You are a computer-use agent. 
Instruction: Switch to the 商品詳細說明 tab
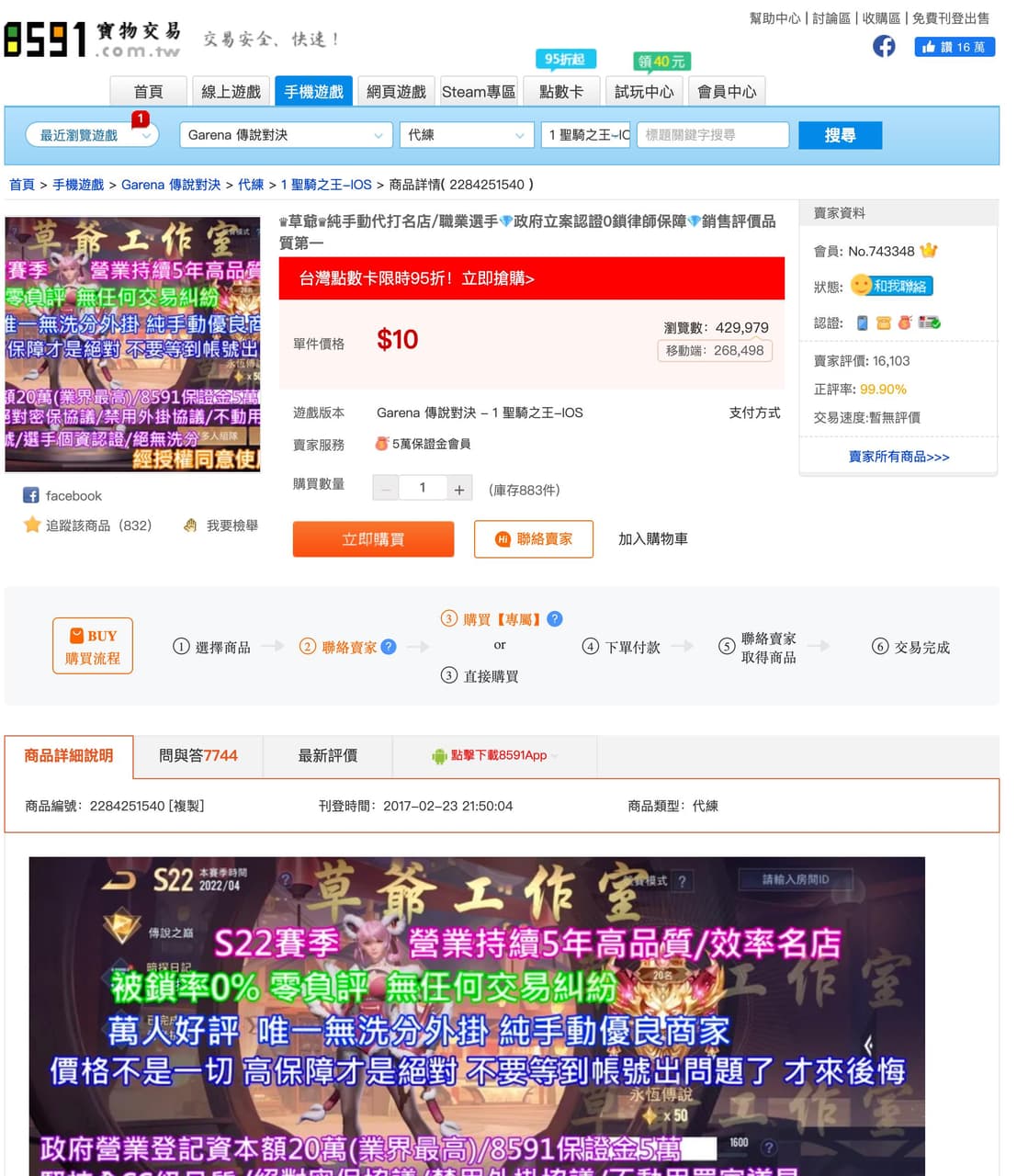click(x=69, y=756)
